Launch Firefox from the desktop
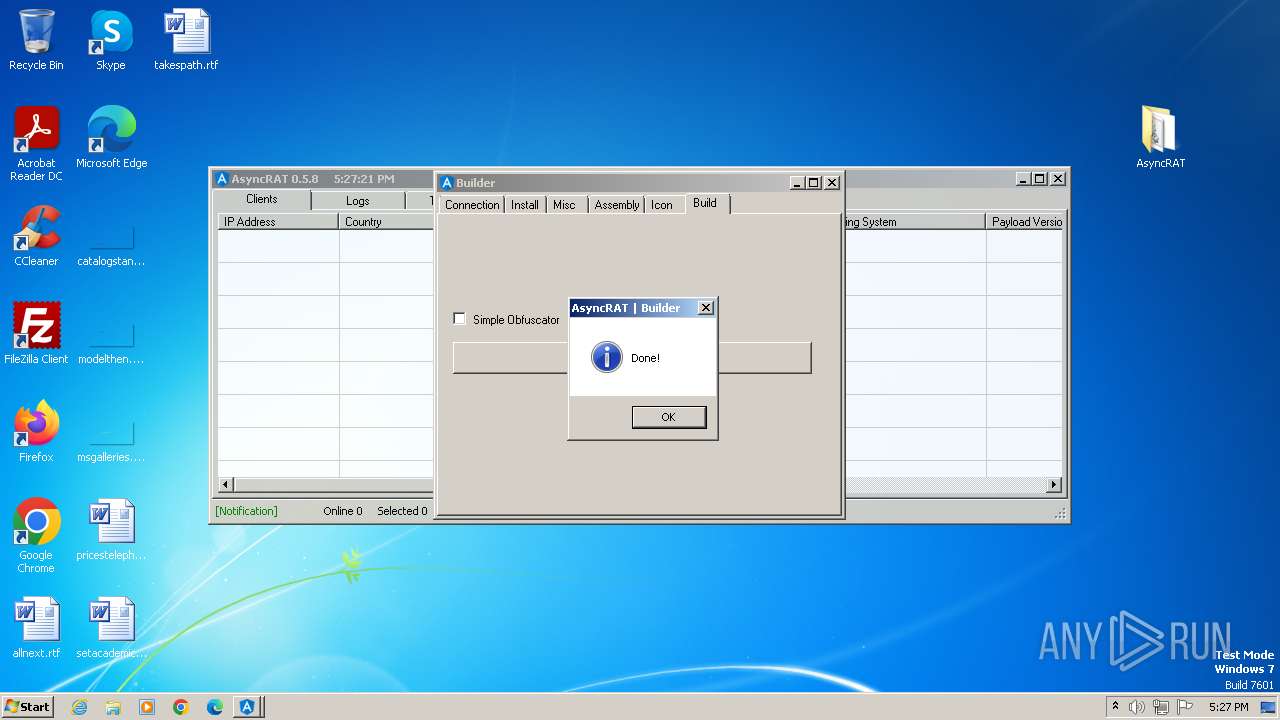1280x720 pixels. 36,432
